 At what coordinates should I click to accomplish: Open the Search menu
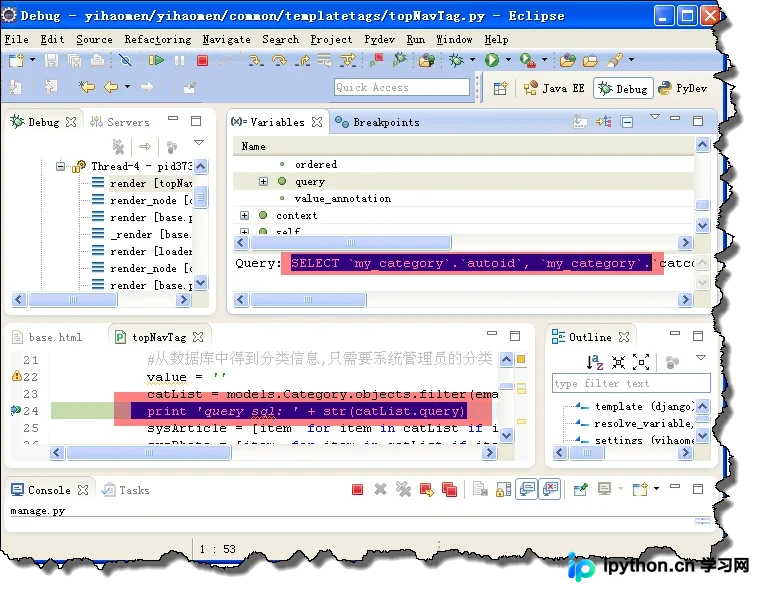(x=280, y=39)
